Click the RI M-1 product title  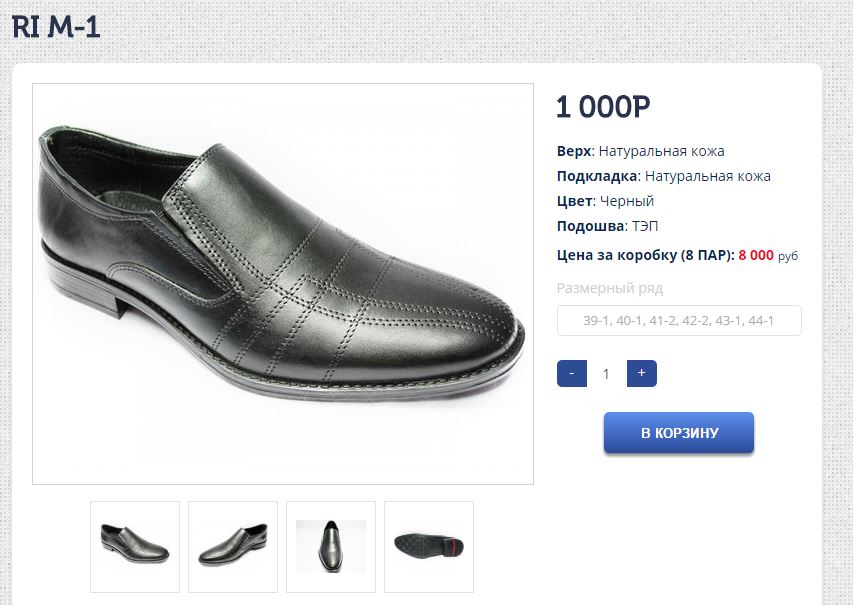click(57, 27)
